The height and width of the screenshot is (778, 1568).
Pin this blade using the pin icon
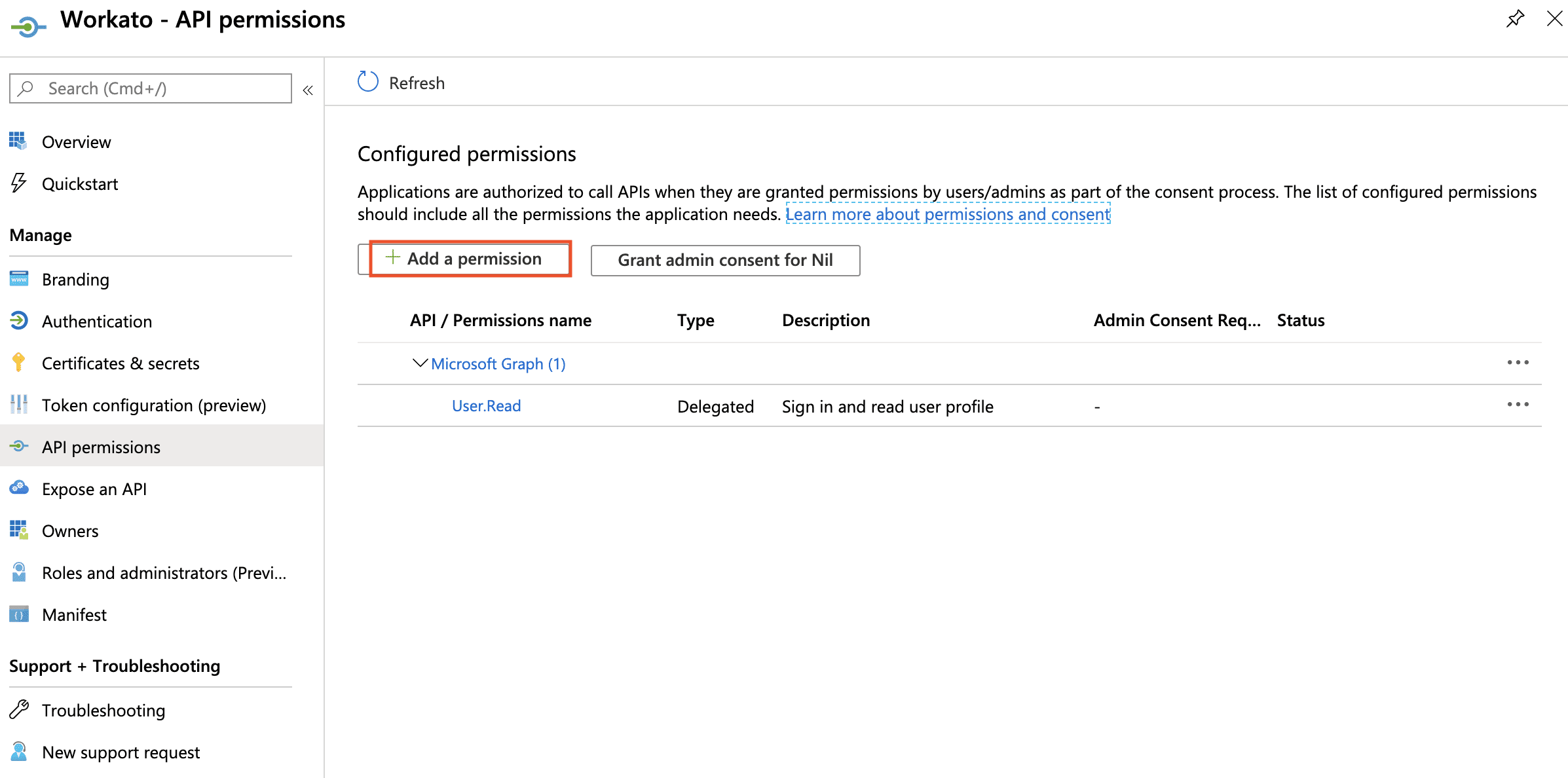click(1515, 19)
